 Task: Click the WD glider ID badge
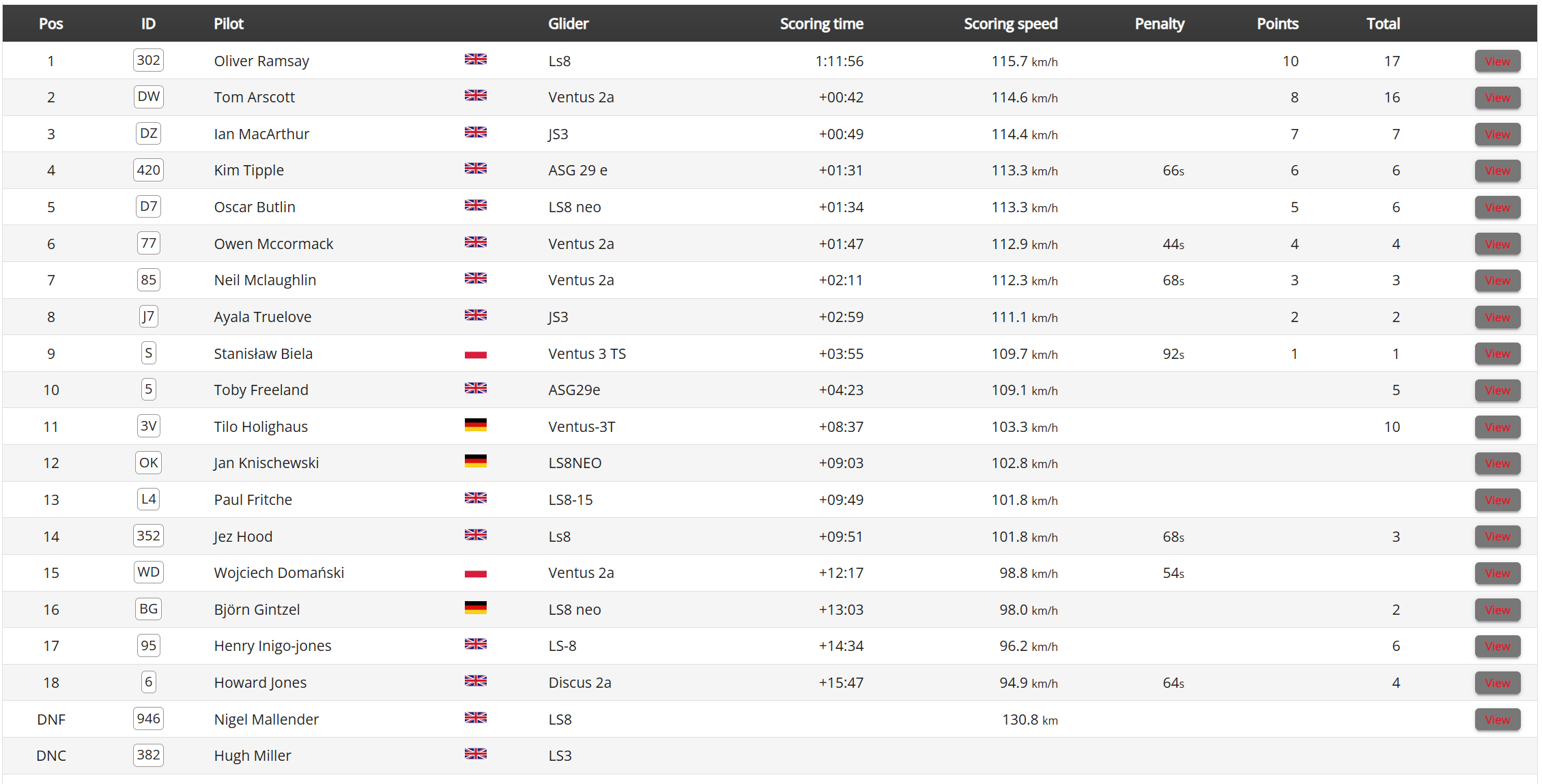148,572
